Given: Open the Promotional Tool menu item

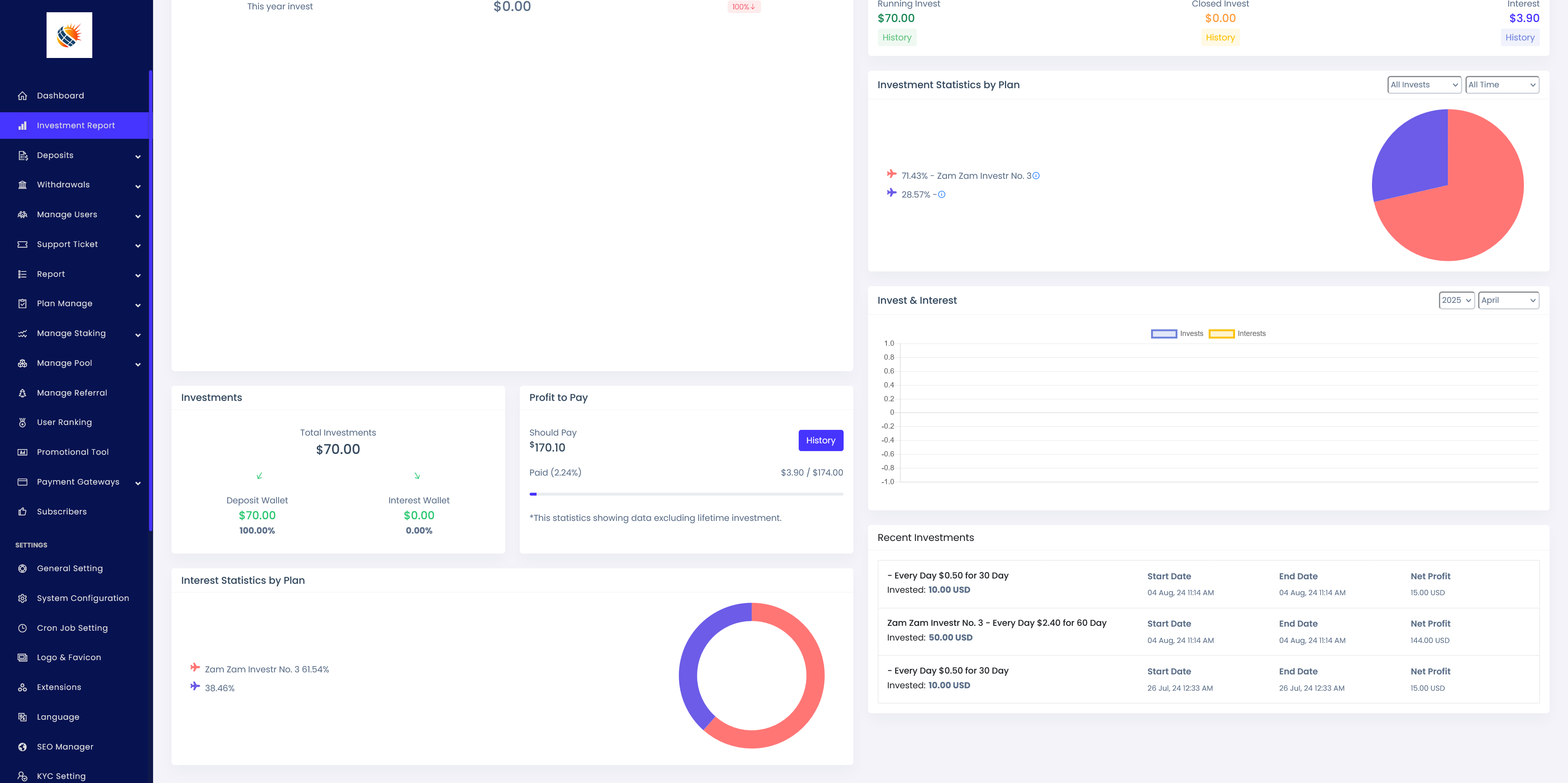Looking at the screenshot, I should [x=72, y=452].
